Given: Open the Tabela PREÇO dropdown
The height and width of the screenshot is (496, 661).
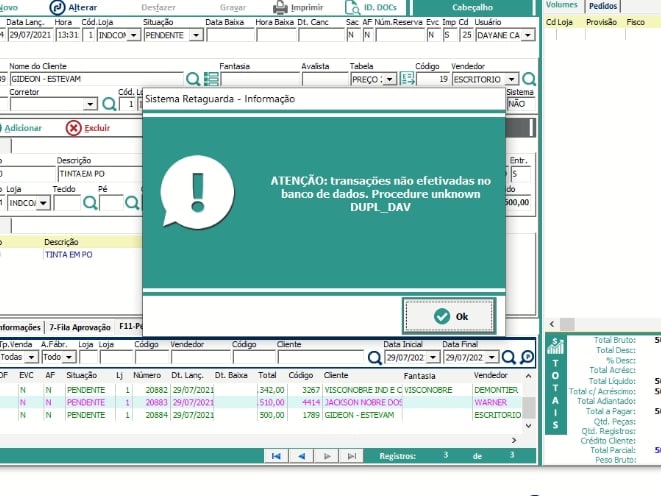Looking at the screenshot, I should point(388,79).
